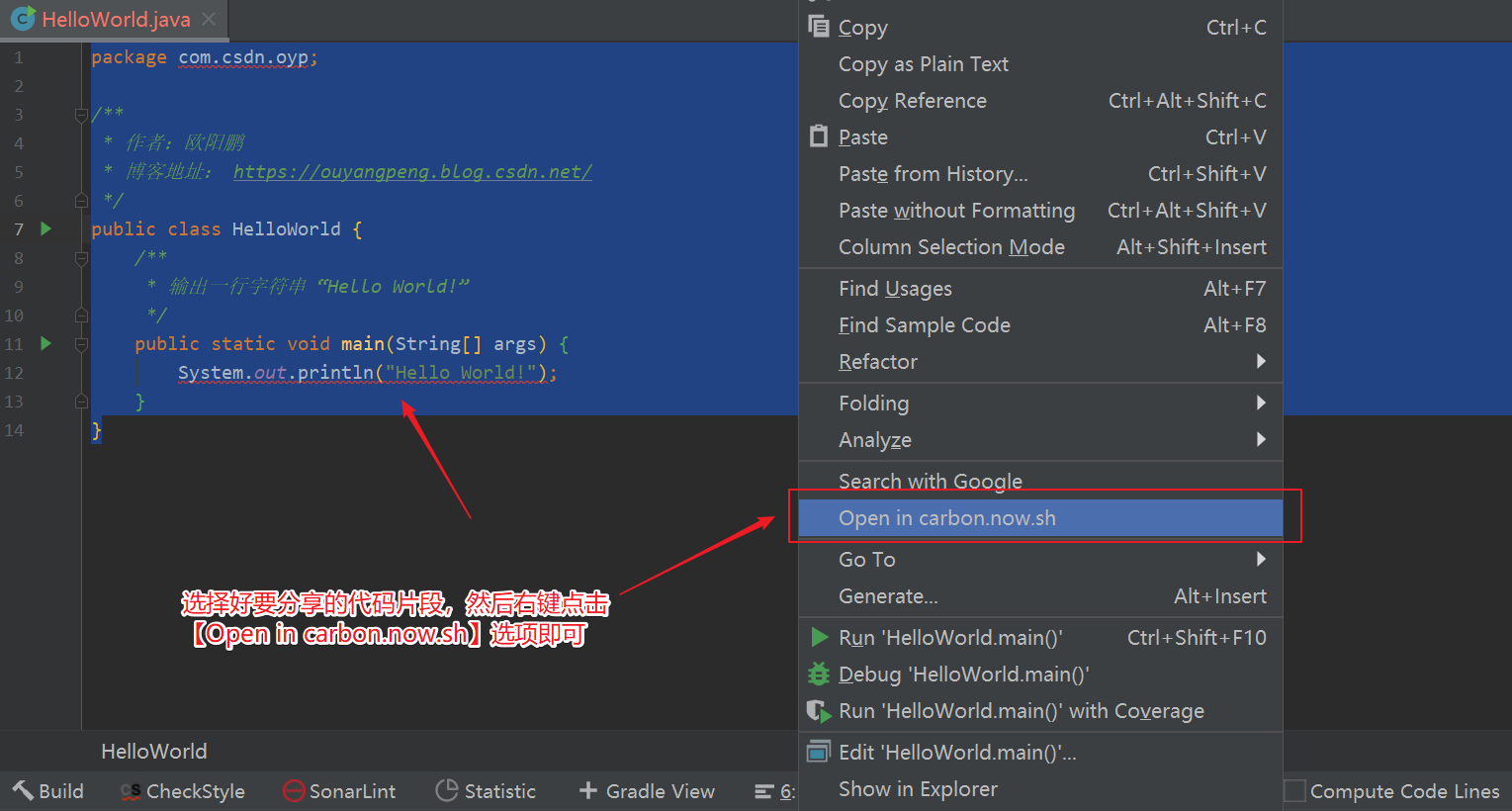The height and width of the screenshot is (811, 1512).
Task: Click the Edit configuration window icon
Action: (x=819, y=752)
